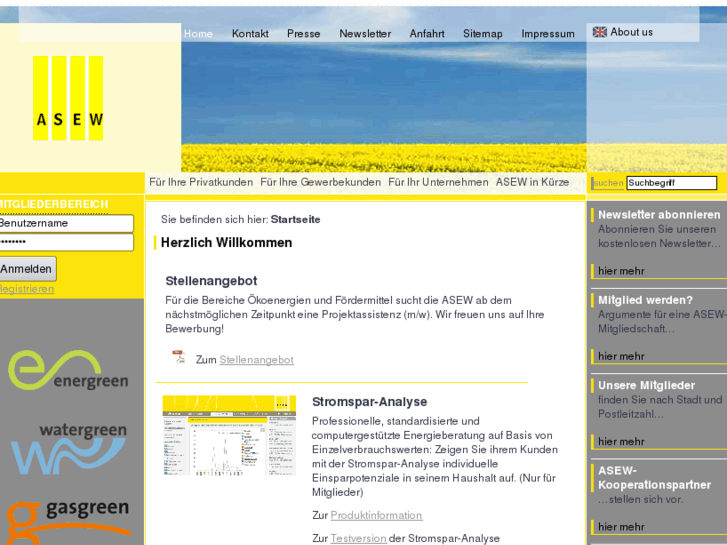Screen dimensions: 727x545
Task: Click the ASEW logo
Action: click(68, 98)
